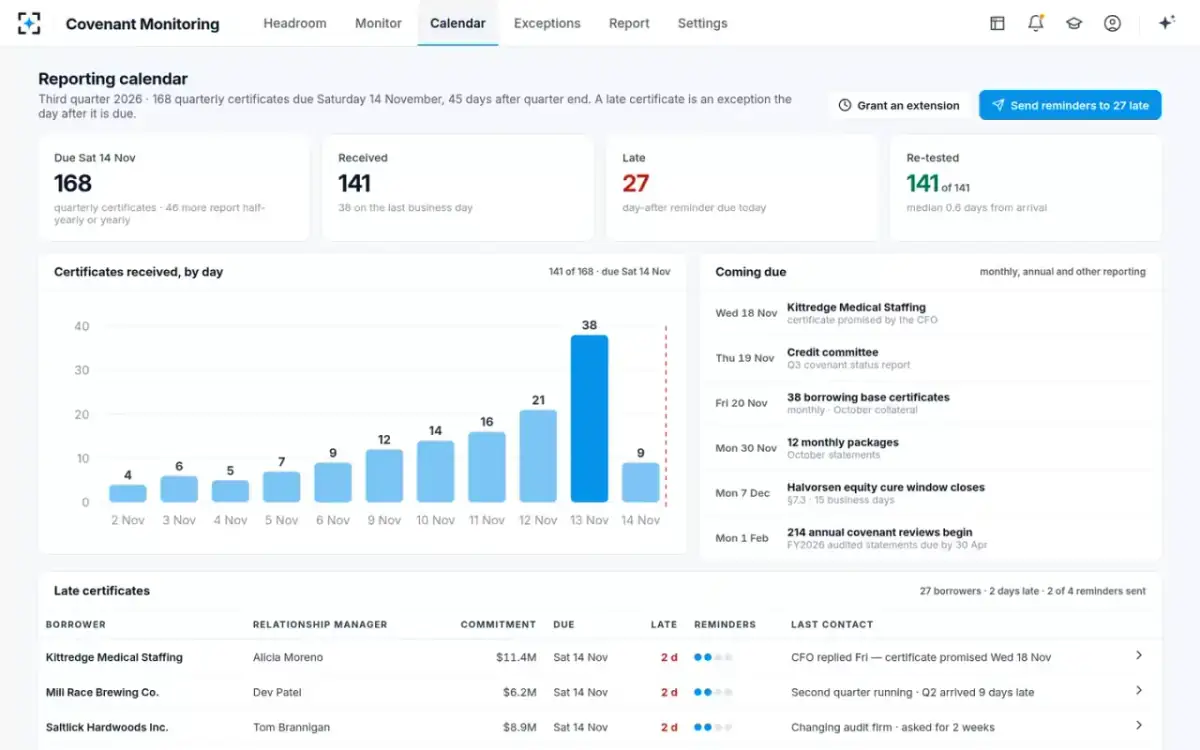
Task: Select the 13 Nov bar with 38 certificates
Action: (589, 418)
